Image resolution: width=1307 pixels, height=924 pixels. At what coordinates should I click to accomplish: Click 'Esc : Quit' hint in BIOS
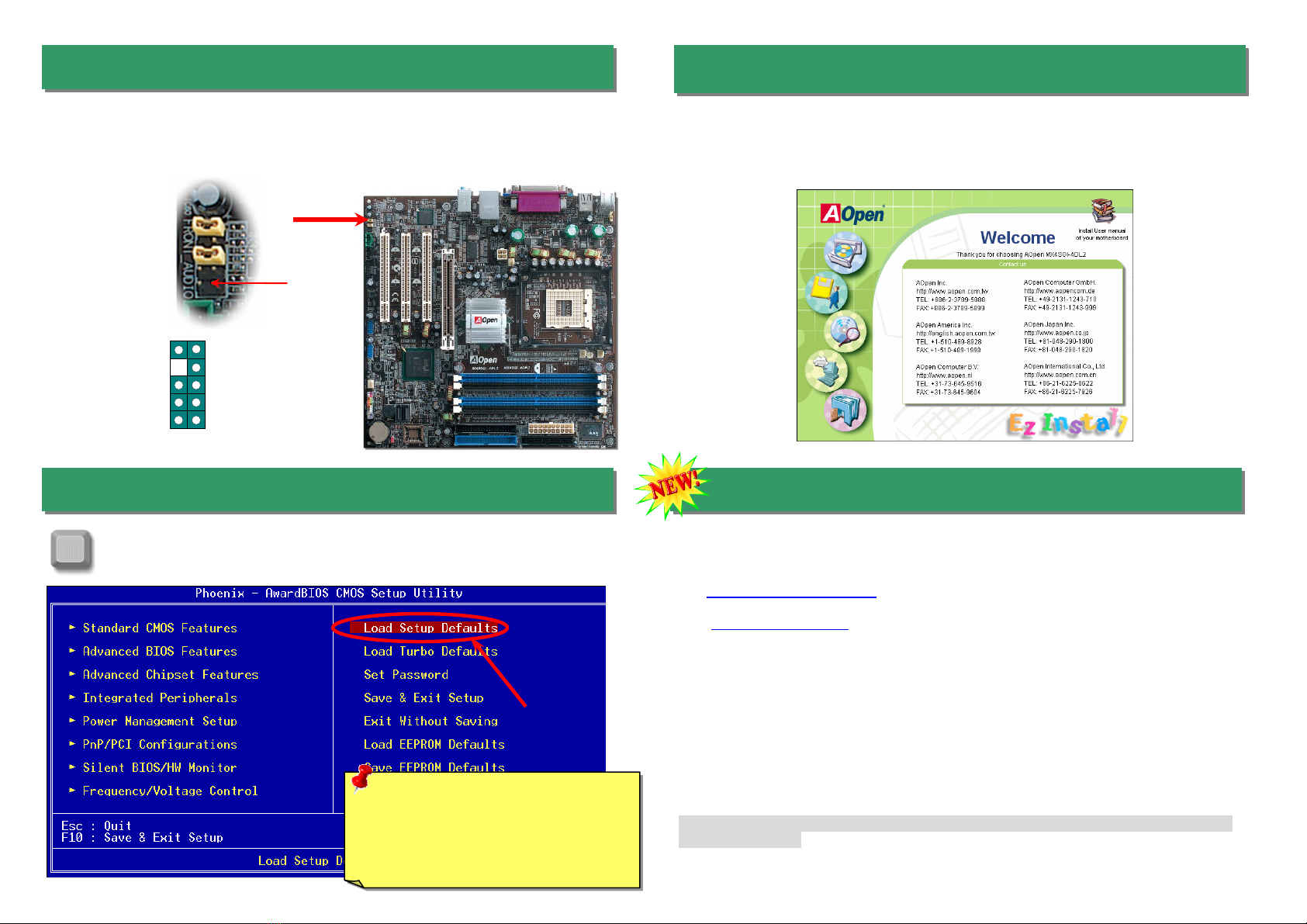point(96,826)
